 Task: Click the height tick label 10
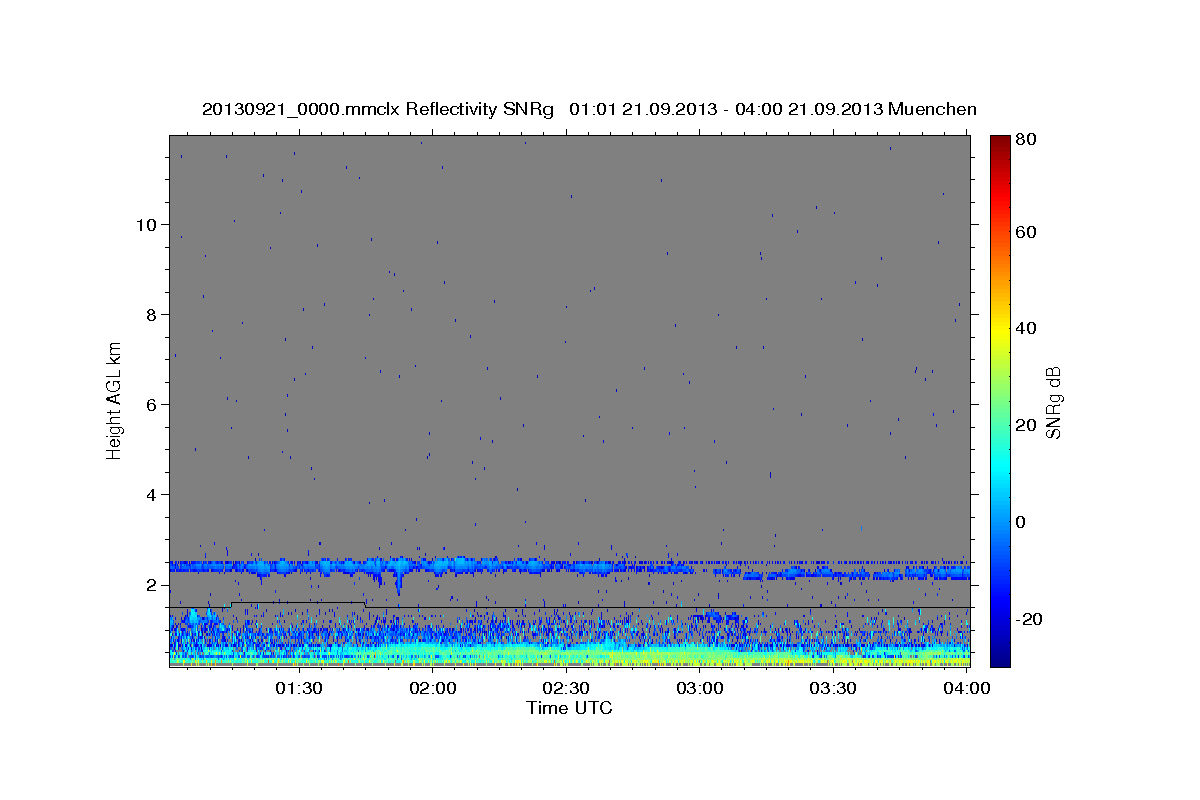point(145,224)
